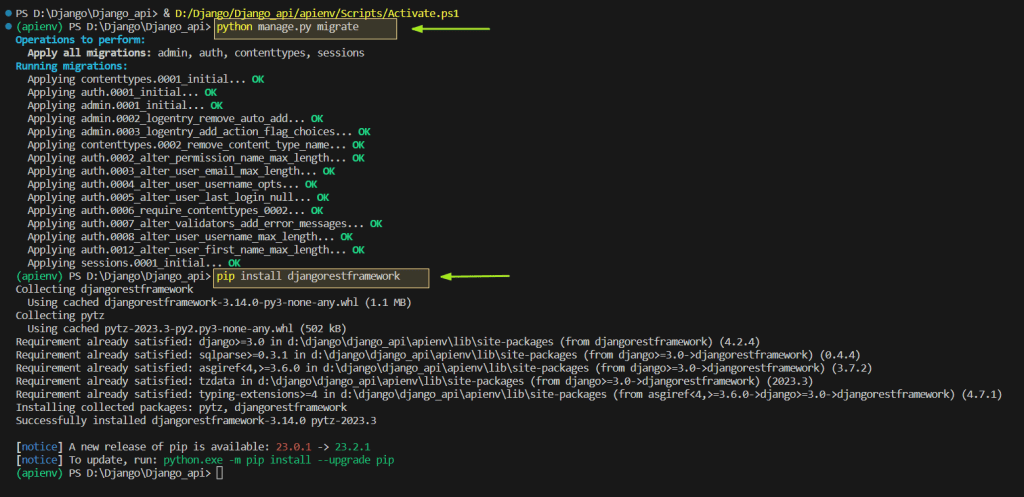Viewport: 1024px width, 497px height.
Task: Click the blue dot beside the migrate command
Action: click(x=8, y=27)
